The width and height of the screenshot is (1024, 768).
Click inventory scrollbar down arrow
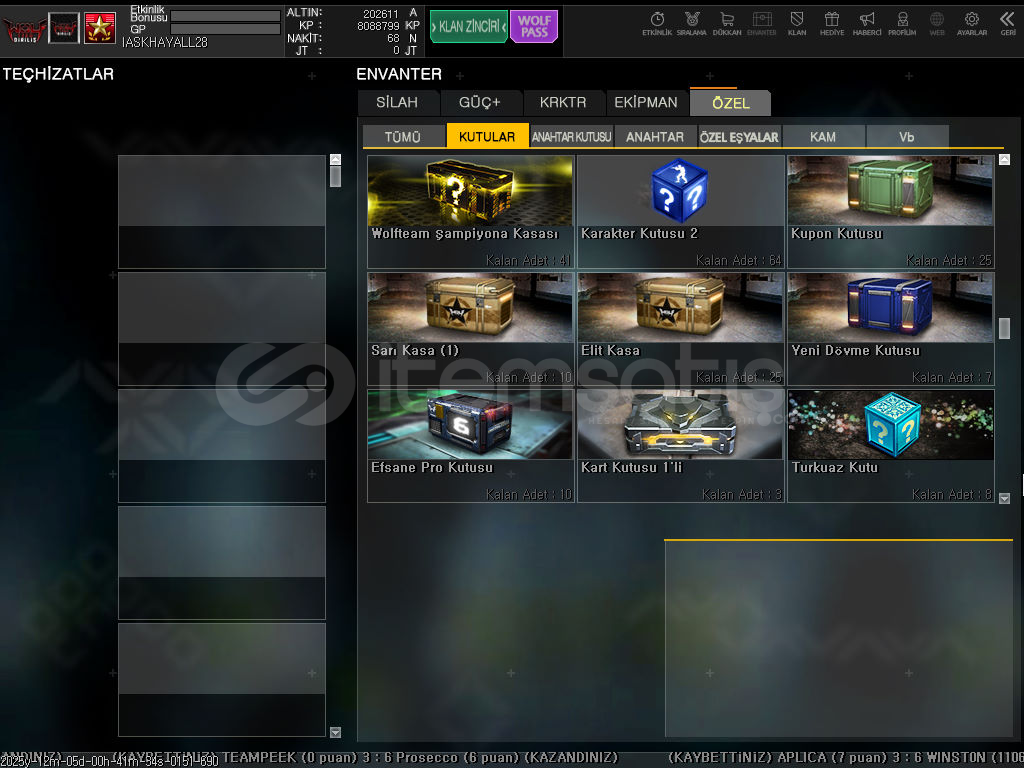1004,498
